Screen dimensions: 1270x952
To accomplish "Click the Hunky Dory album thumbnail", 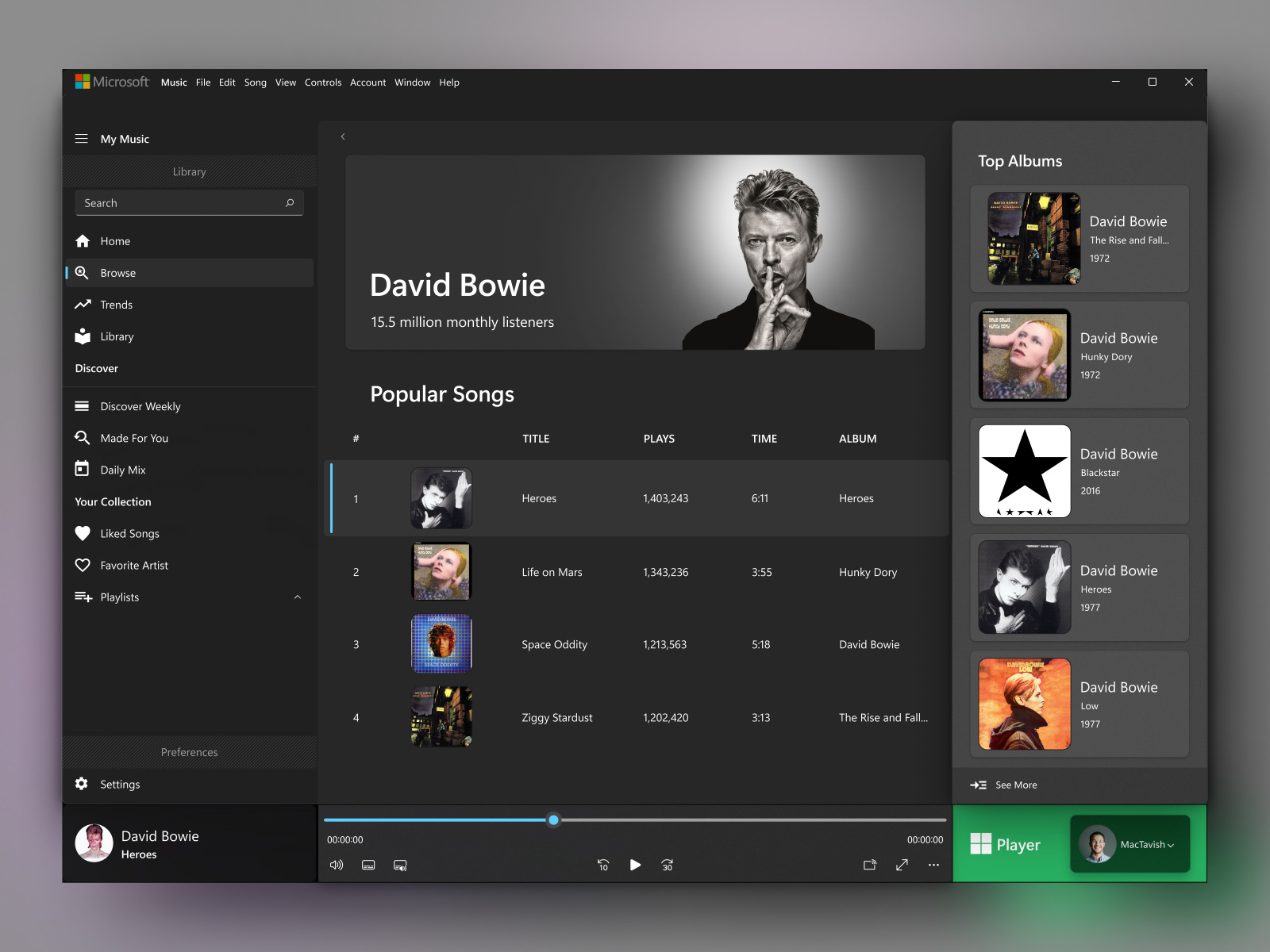I will tap(1024, 355).
